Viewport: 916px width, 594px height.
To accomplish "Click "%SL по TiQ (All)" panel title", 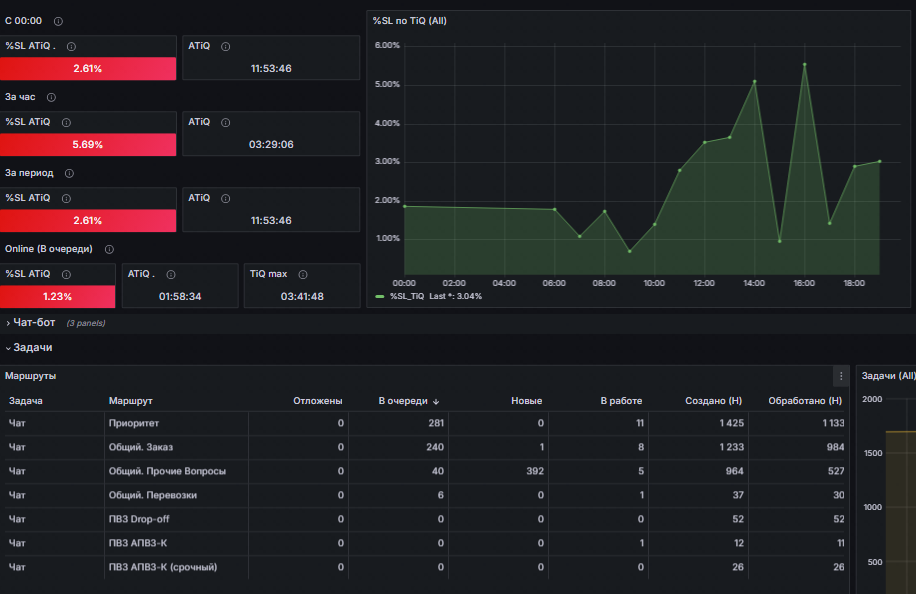I will pyautogui.click(x=409, y=21).
